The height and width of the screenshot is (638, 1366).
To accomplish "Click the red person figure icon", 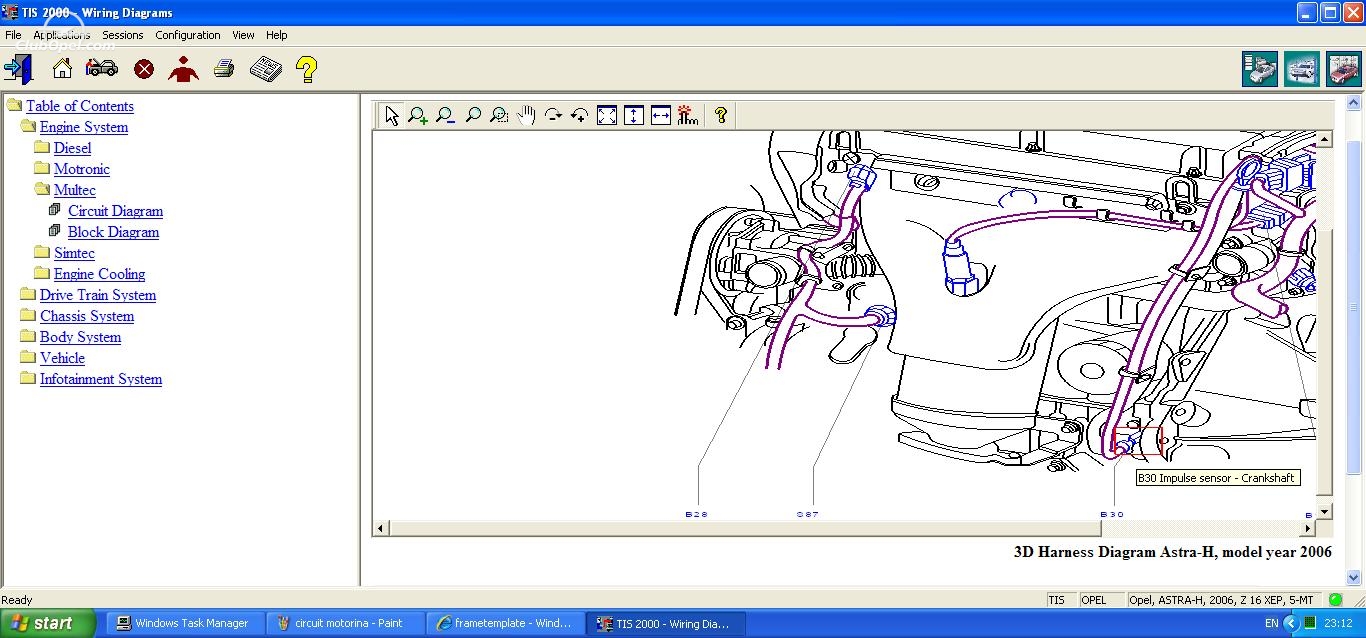I will click(184, 69).
